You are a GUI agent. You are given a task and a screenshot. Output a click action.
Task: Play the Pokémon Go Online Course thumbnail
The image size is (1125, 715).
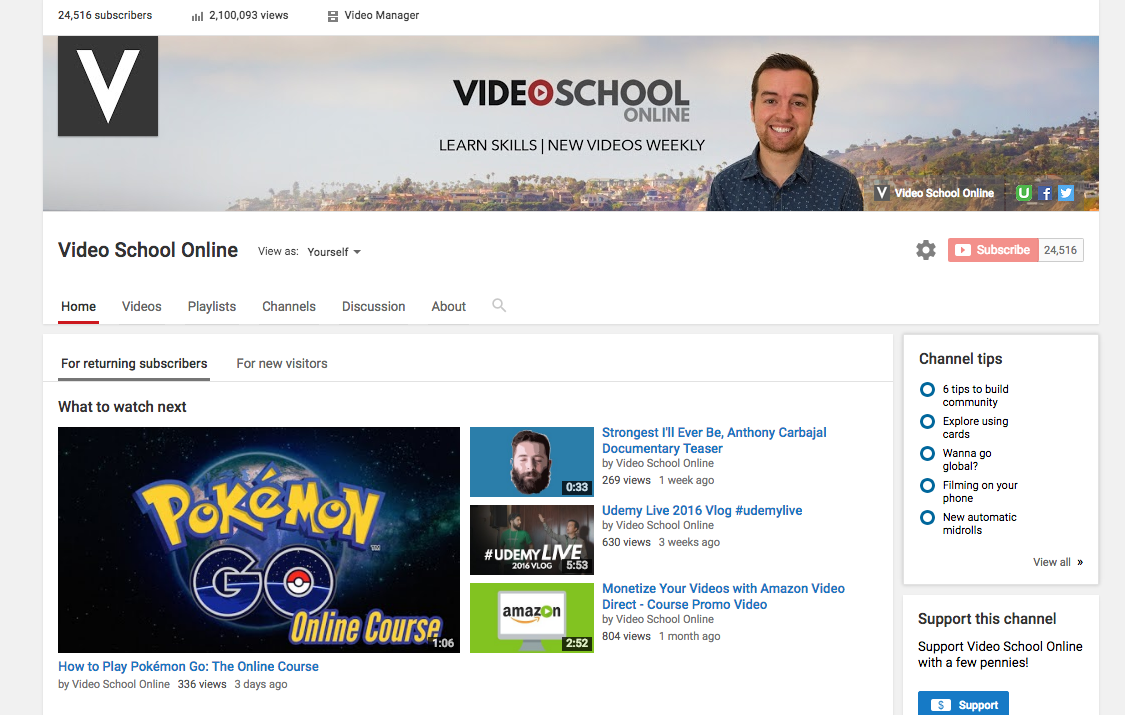pyautogui.click(x=259, y=540)
